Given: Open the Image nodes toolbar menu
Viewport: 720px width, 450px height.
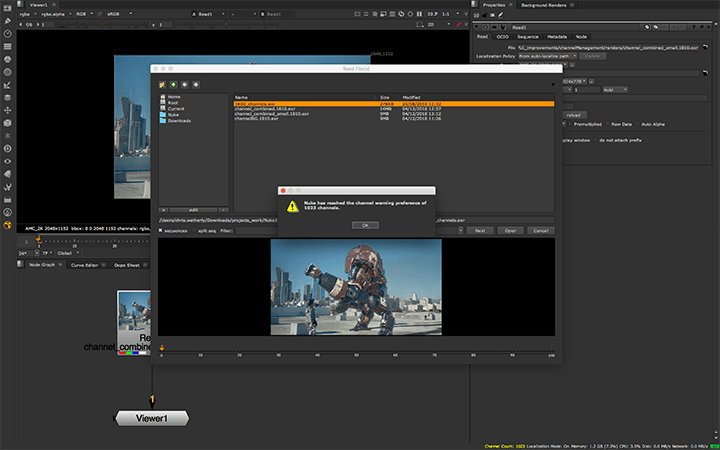Looking at the screenshot, I should click(x=7, y=8).
